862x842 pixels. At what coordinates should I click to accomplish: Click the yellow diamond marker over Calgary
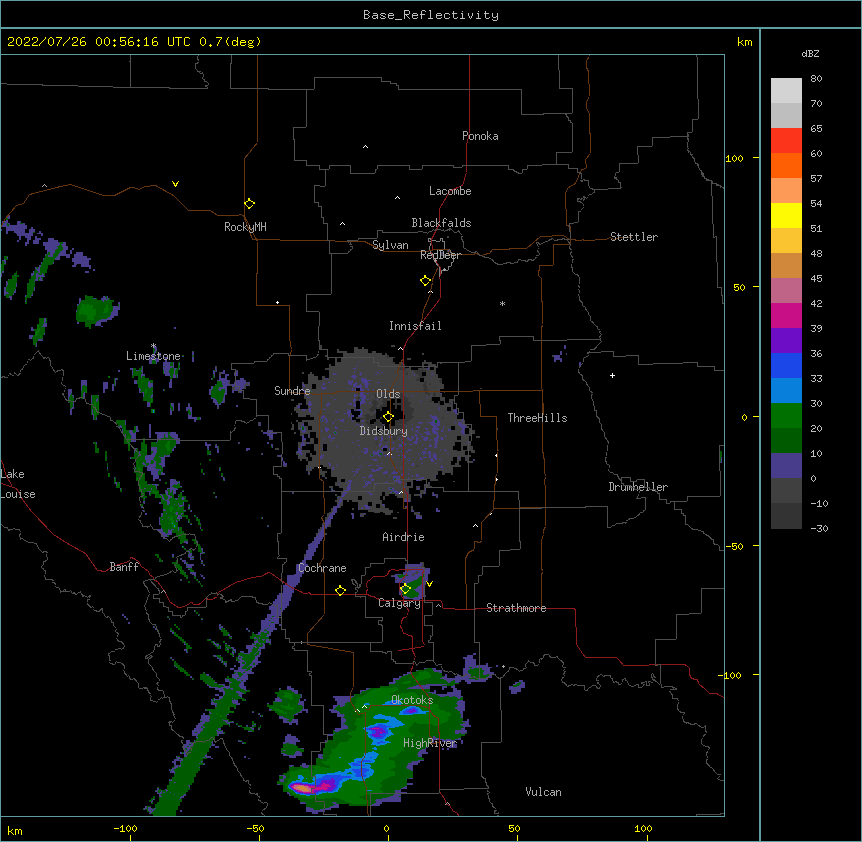tap(405, 589)
